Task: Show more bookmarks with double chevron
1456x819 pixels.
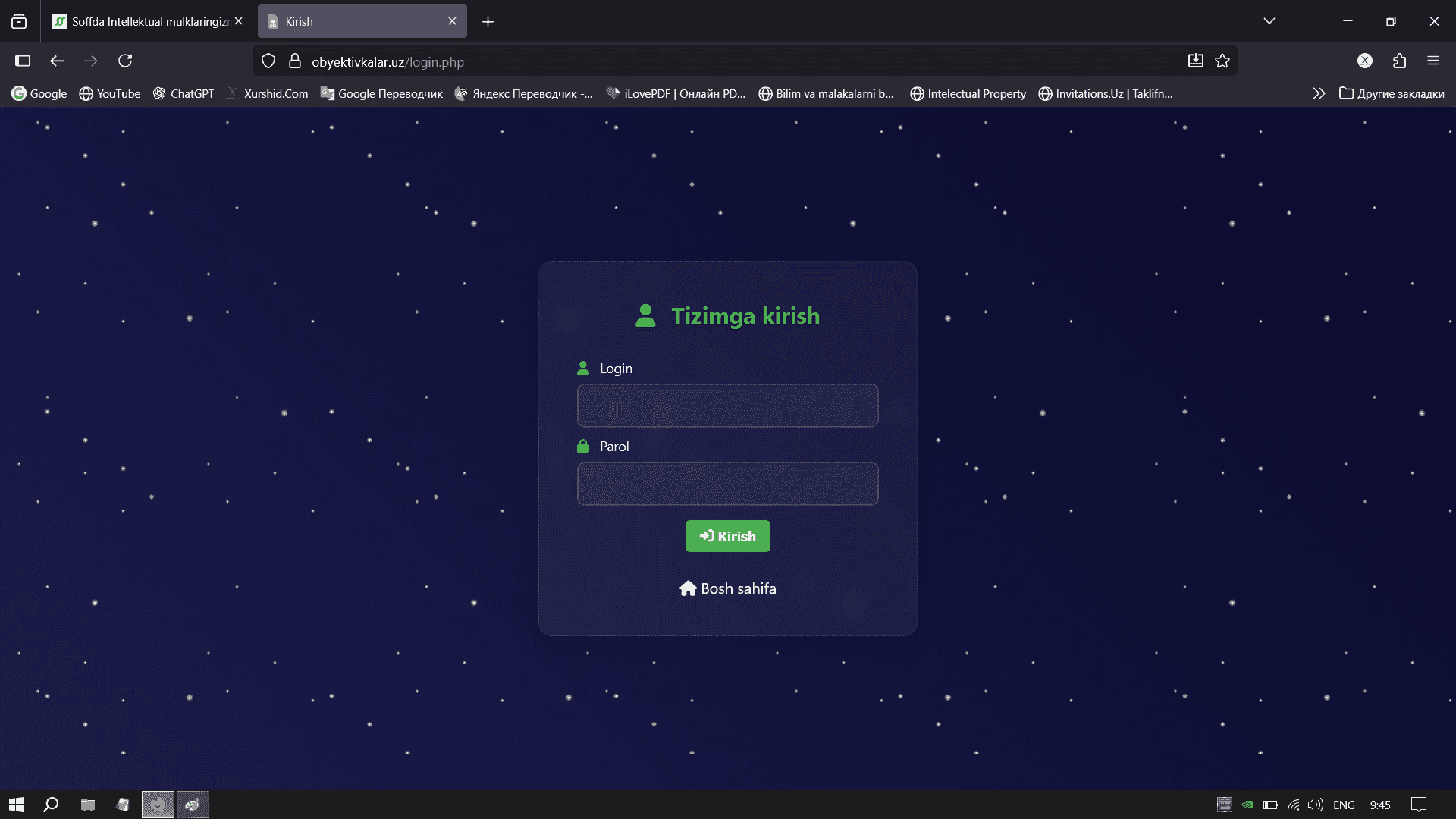Action: point(1319,93)
